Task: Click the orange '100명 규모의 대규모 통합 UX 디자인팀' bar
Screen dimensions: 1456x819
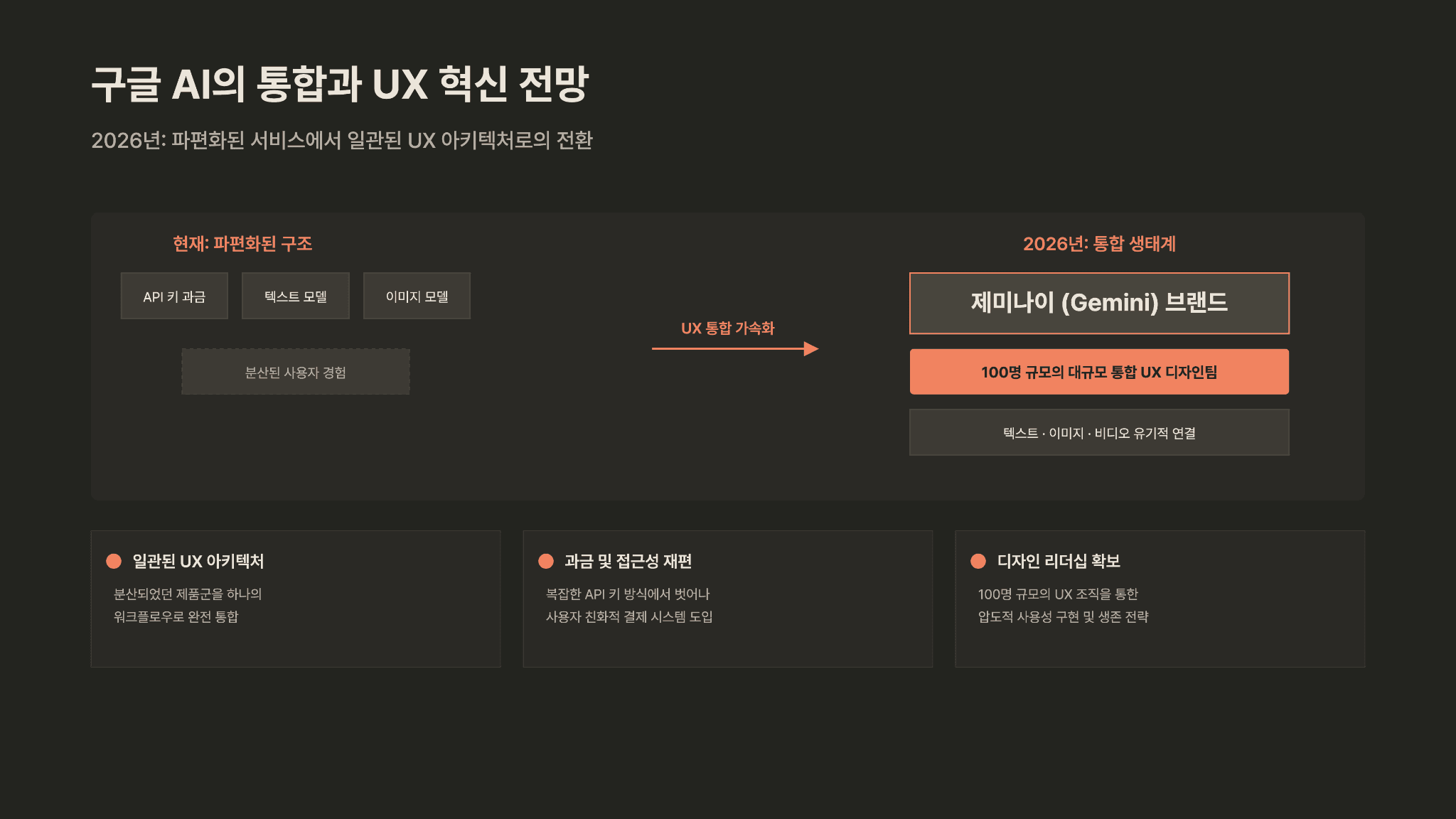Action: 1099,372
